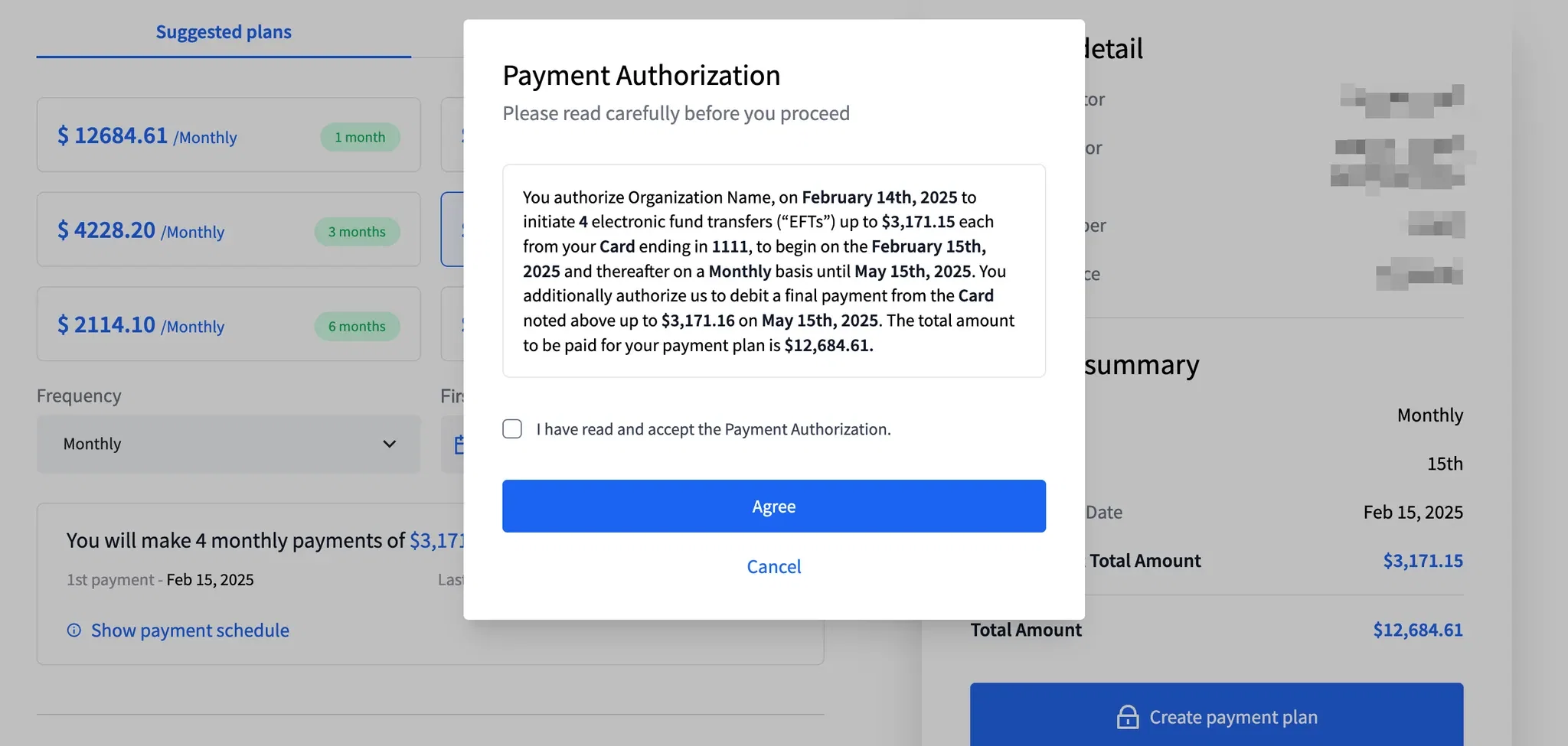This screenshot has width=1568, height=746.
Task: Click the 3 months green badge
Action: point(357,232)
